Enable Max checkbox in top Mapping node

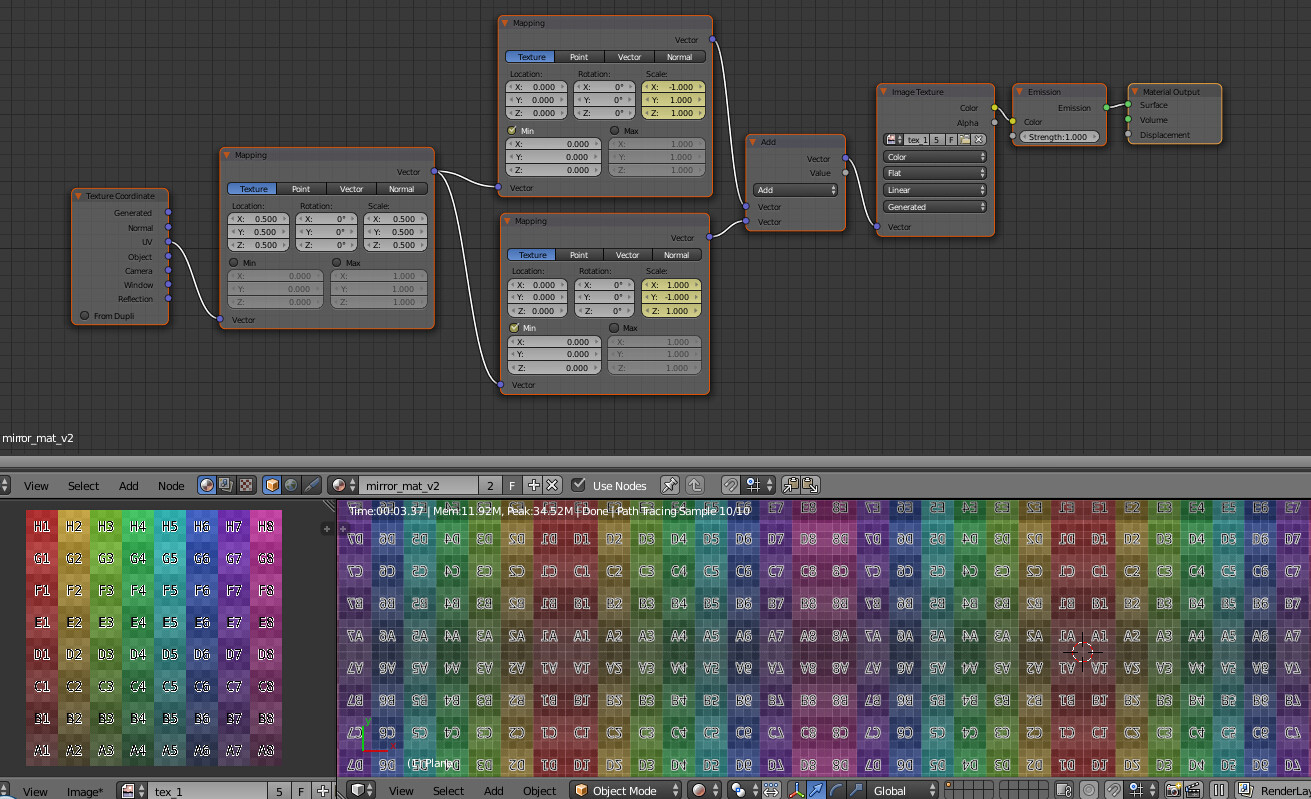[x=615, y=131]
